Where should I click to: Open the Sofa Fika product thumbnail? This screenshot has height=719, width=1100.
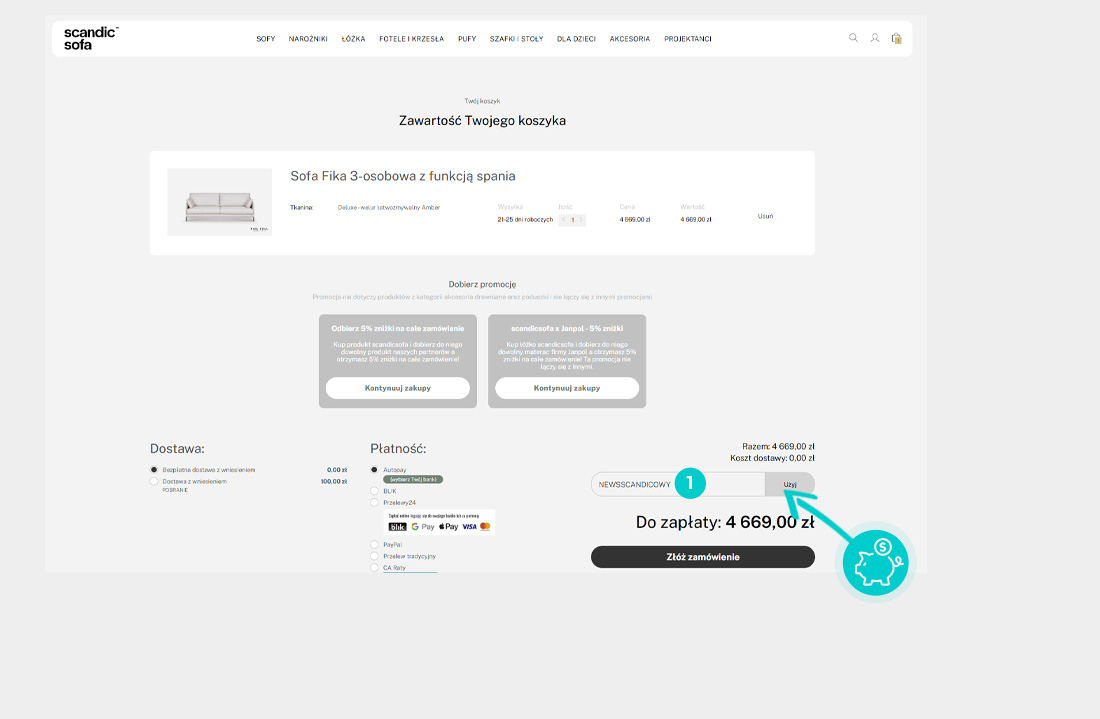219,202
